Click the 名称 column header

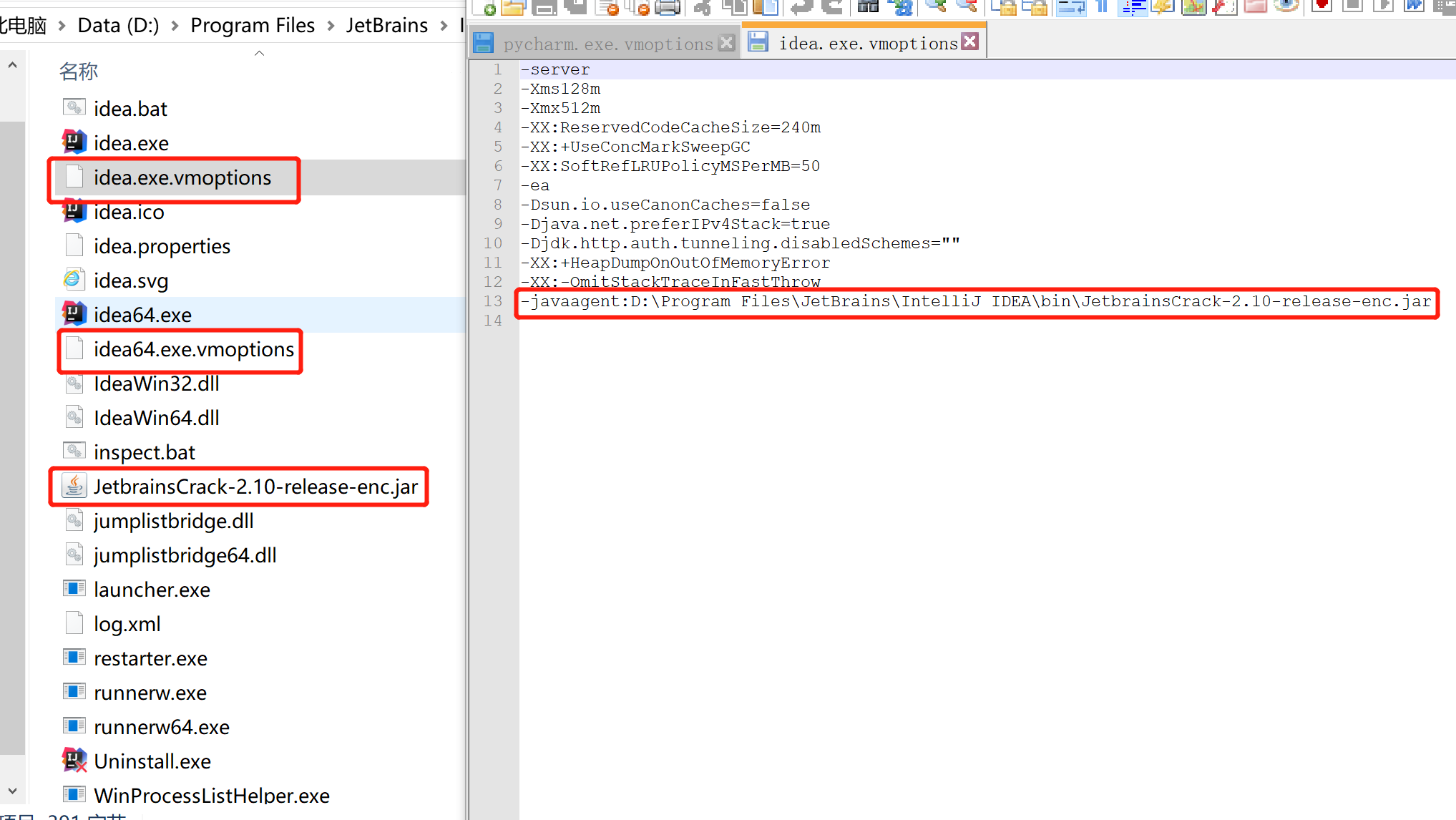click(79, 72)
